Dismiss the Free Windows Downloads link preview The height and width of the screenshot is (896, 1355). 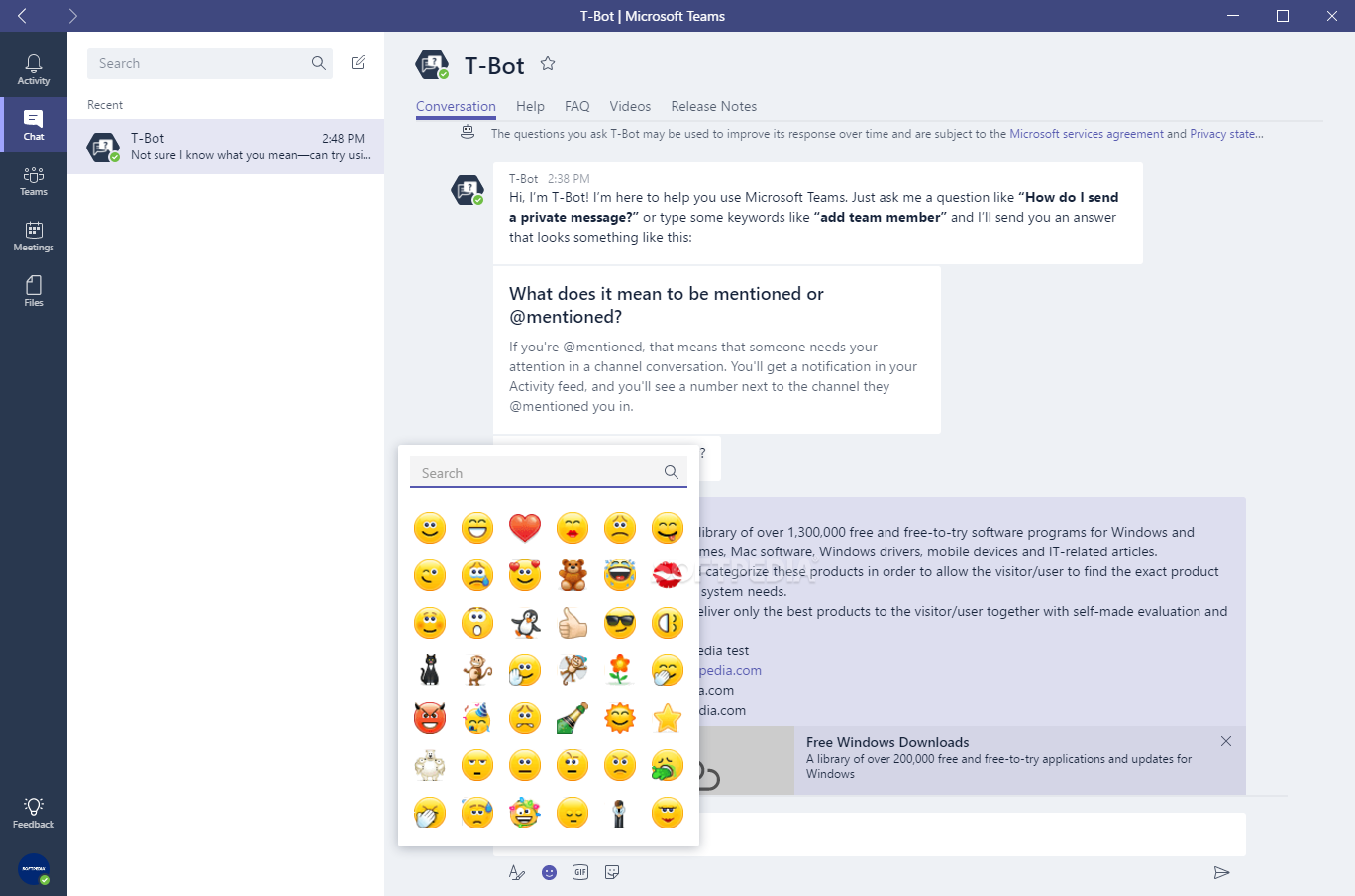coord(1226,741)
